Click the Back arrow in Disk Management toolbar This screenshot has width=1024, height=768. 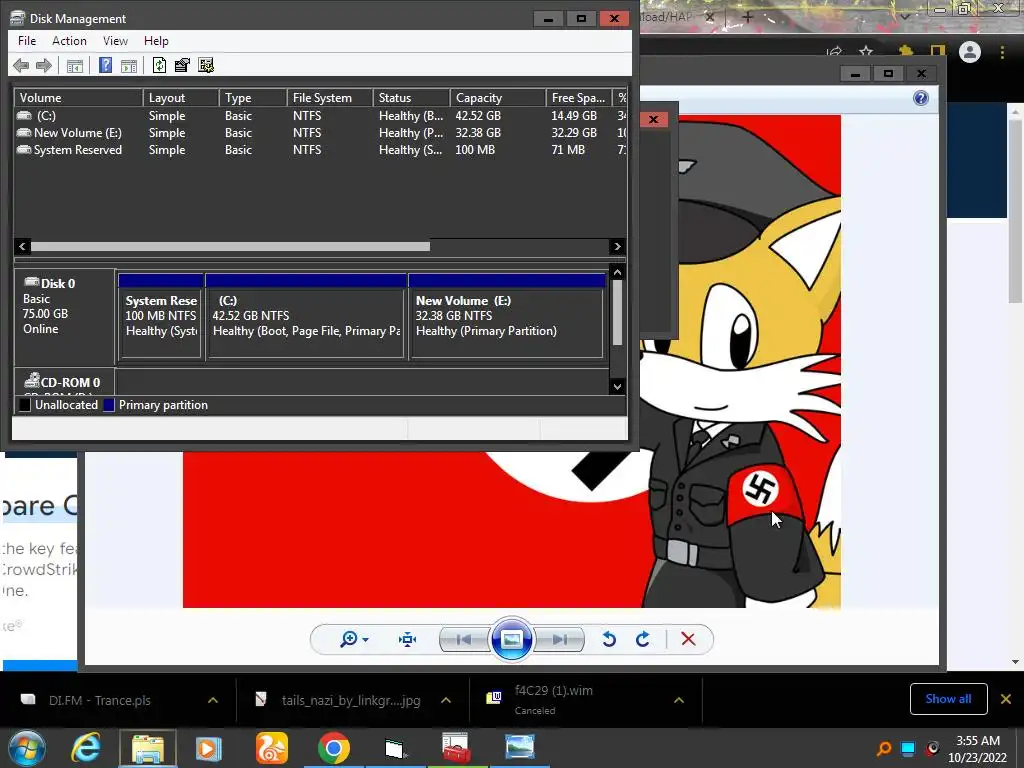pos(21,65)
